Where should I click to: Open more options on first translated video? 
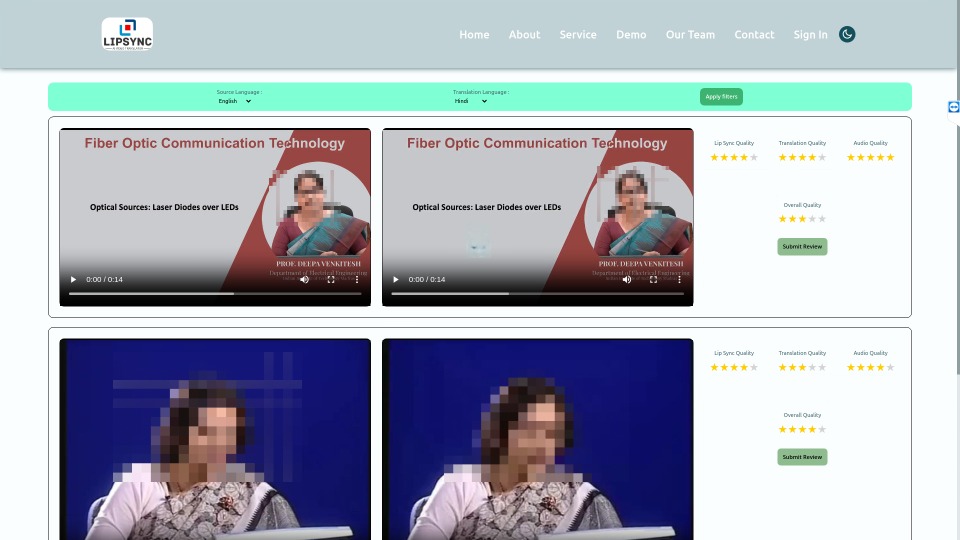point(679,279)
